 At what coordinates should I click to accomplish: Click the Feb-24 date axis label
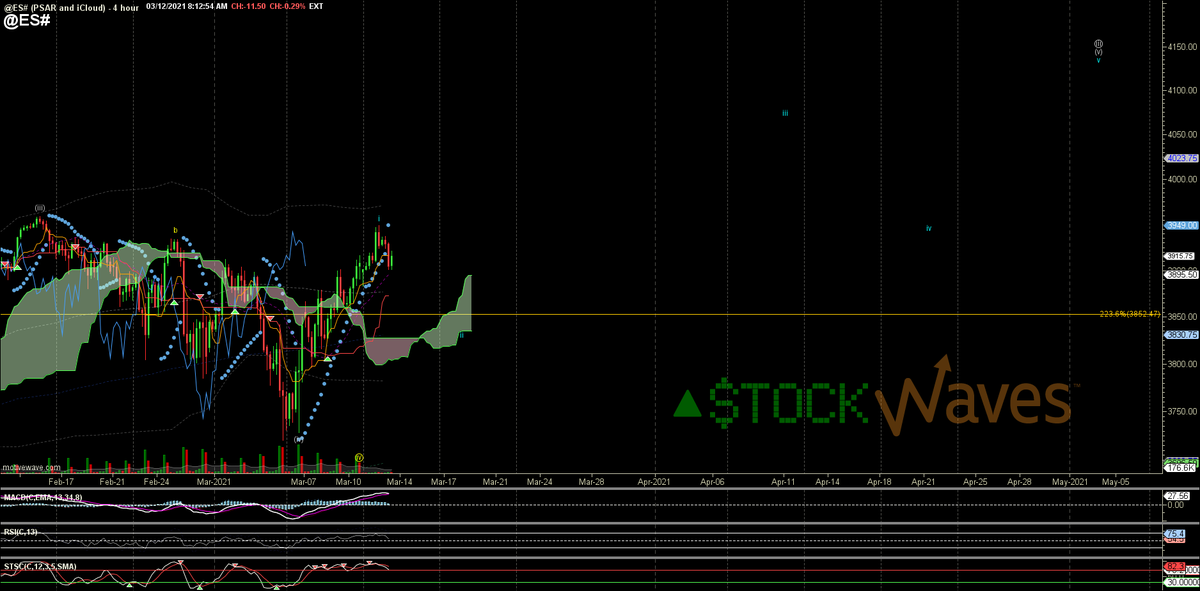coord(157,481)
